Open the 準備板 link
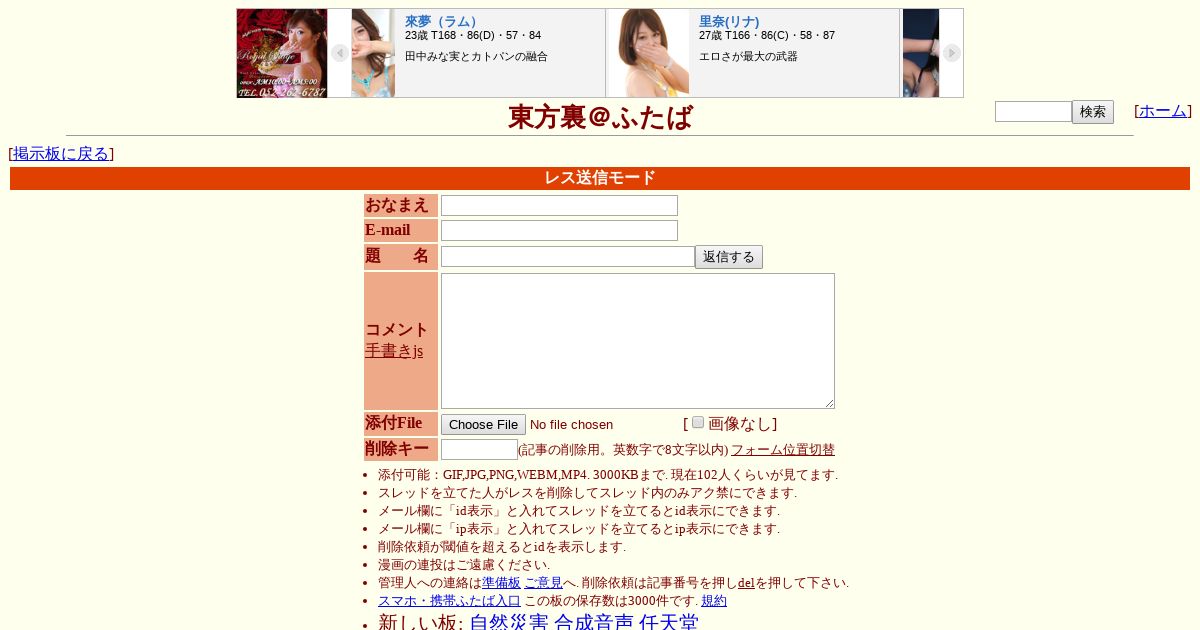 point(501,583)
